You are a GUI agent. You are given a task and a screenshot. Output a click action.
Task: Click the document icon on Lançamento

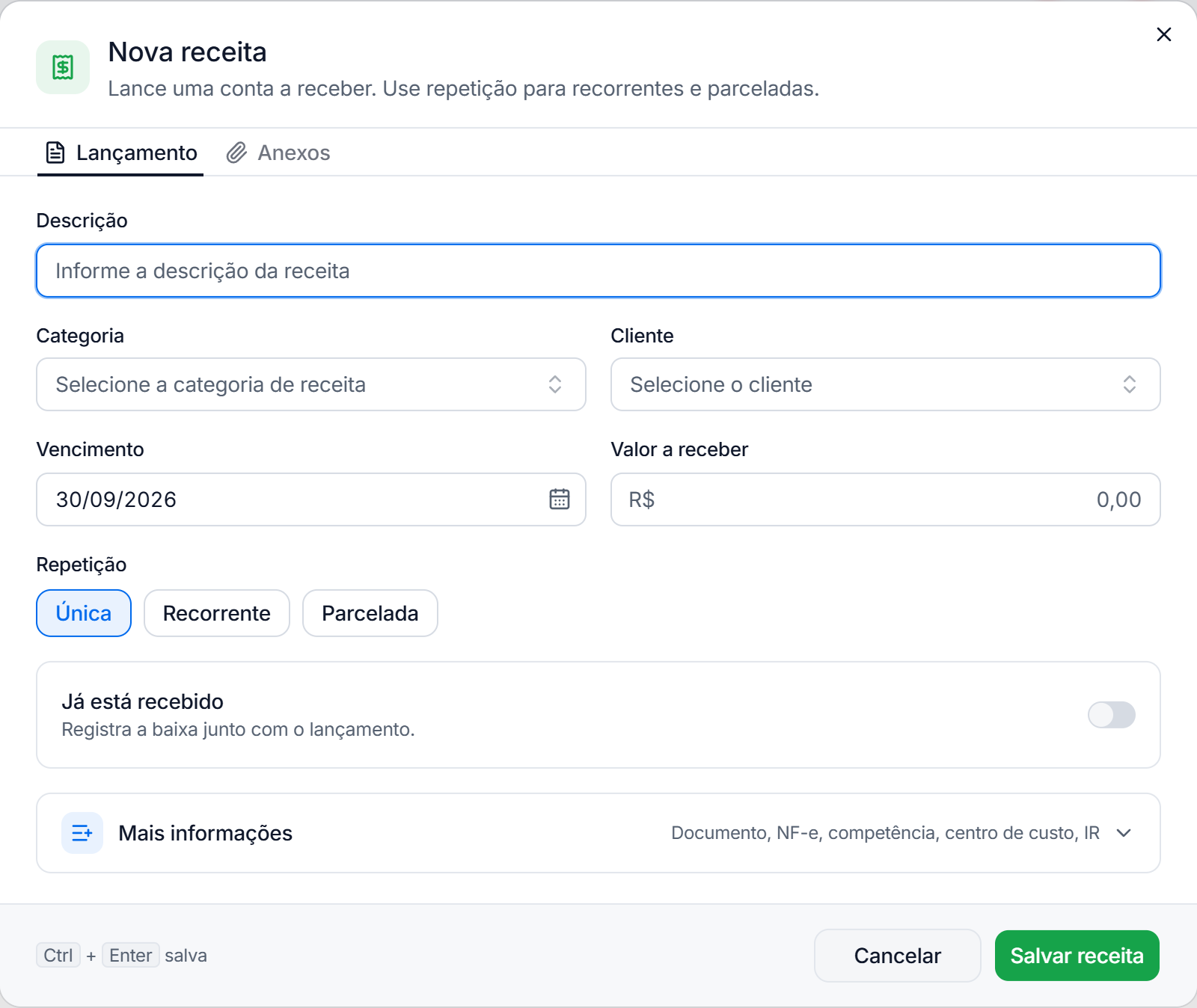[55, 153]
